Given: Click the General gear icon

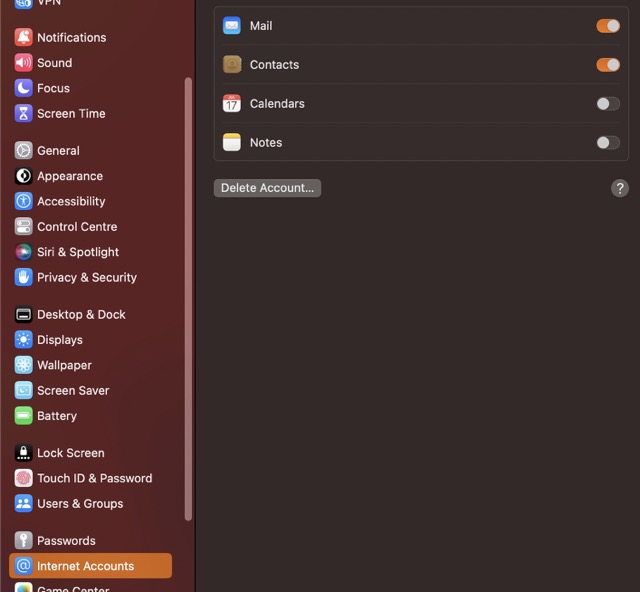Looking at the screenshot, I should tap(23, 151).
